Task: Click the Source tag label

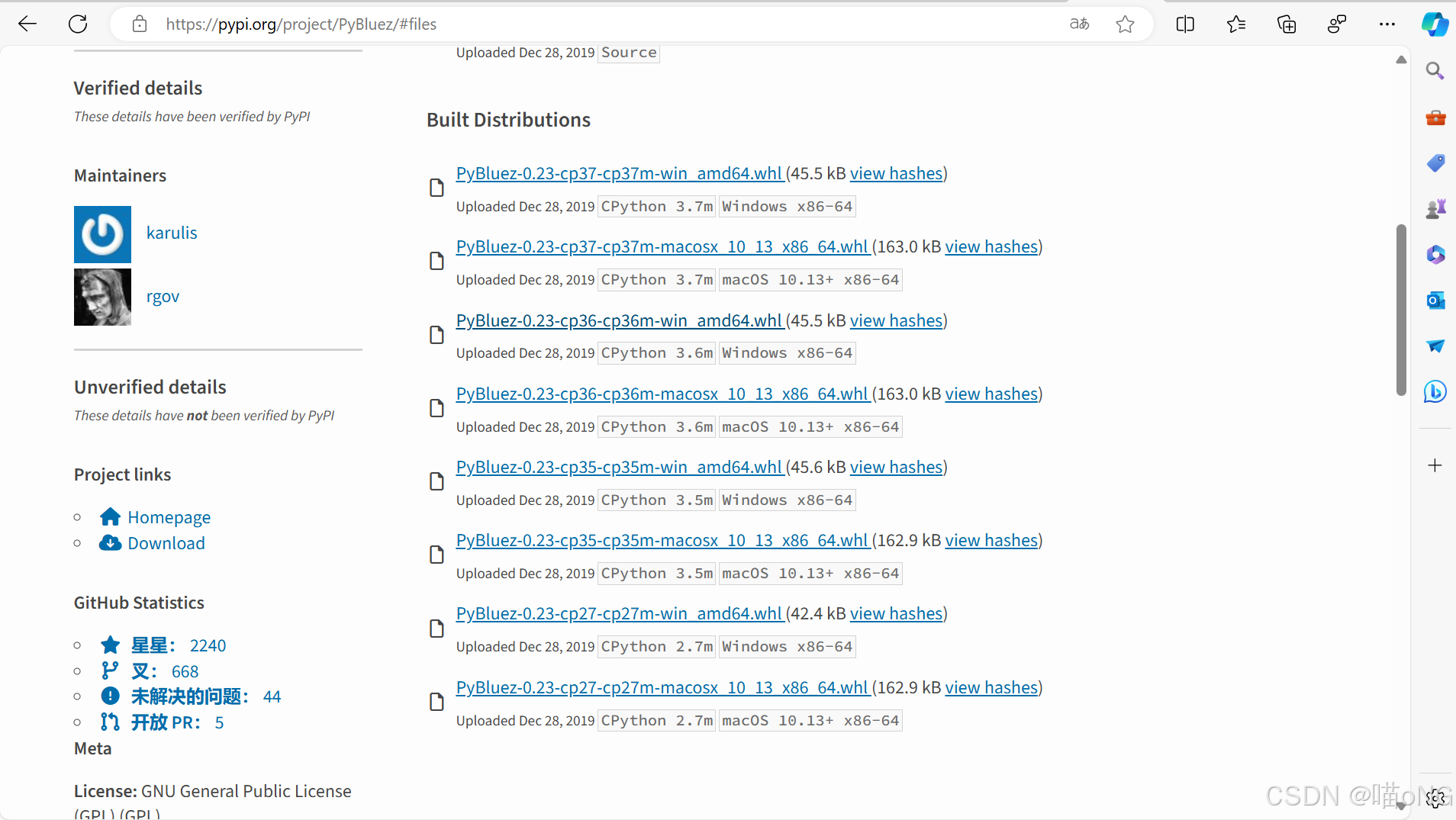Action: point(629,53)
